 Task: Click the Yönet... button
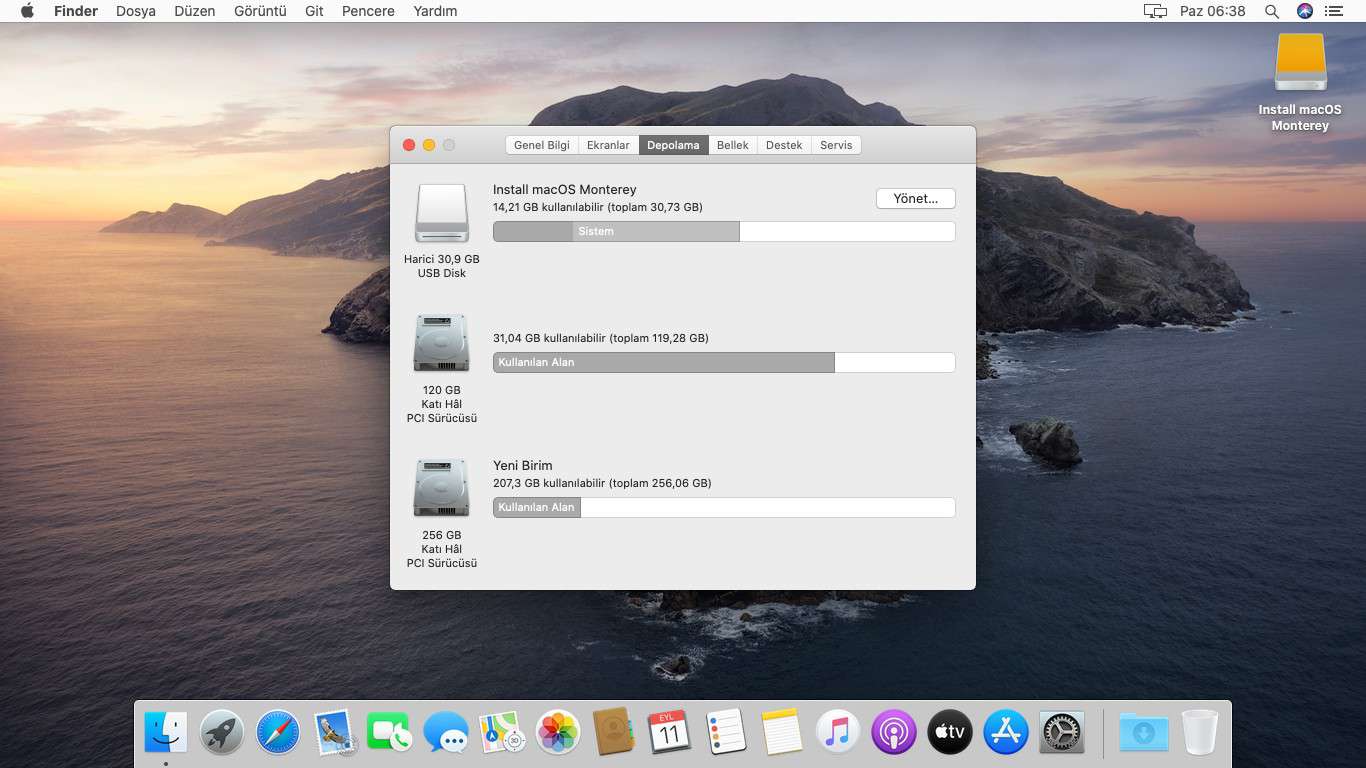[916, 199]
